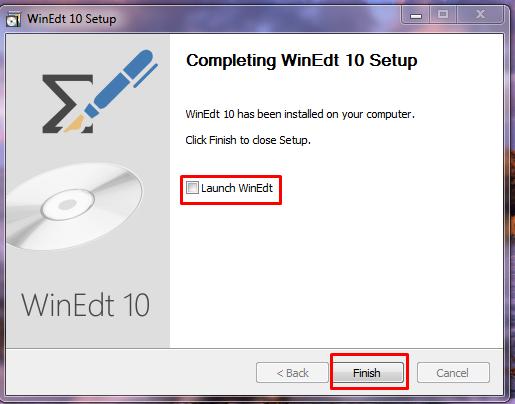This screenshot has height=404, width=515.
Task: Go to the previous page with Back
Action: [292, 373]
